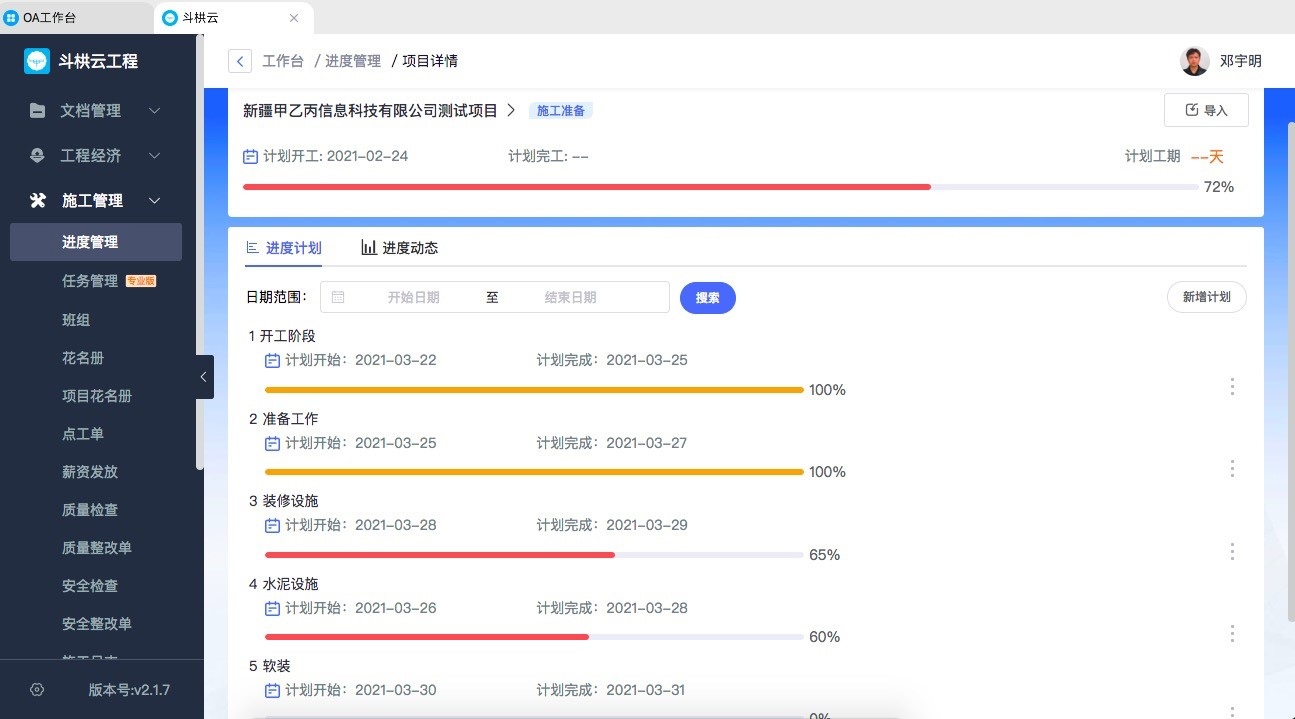Collapse the sidebar using the side handle
Image resolution: width=1295 pixels, height=719 pixels.
(204, 377)
